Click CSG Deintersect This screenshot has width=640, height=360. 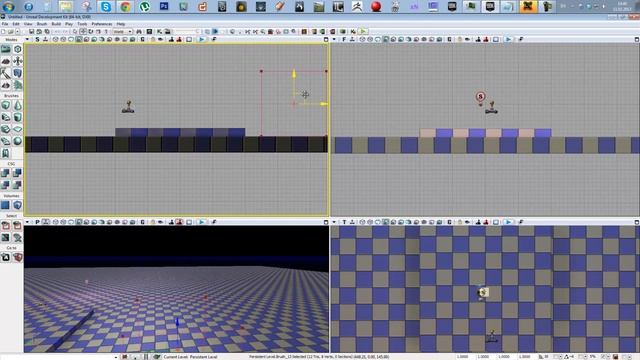point(18,185)
